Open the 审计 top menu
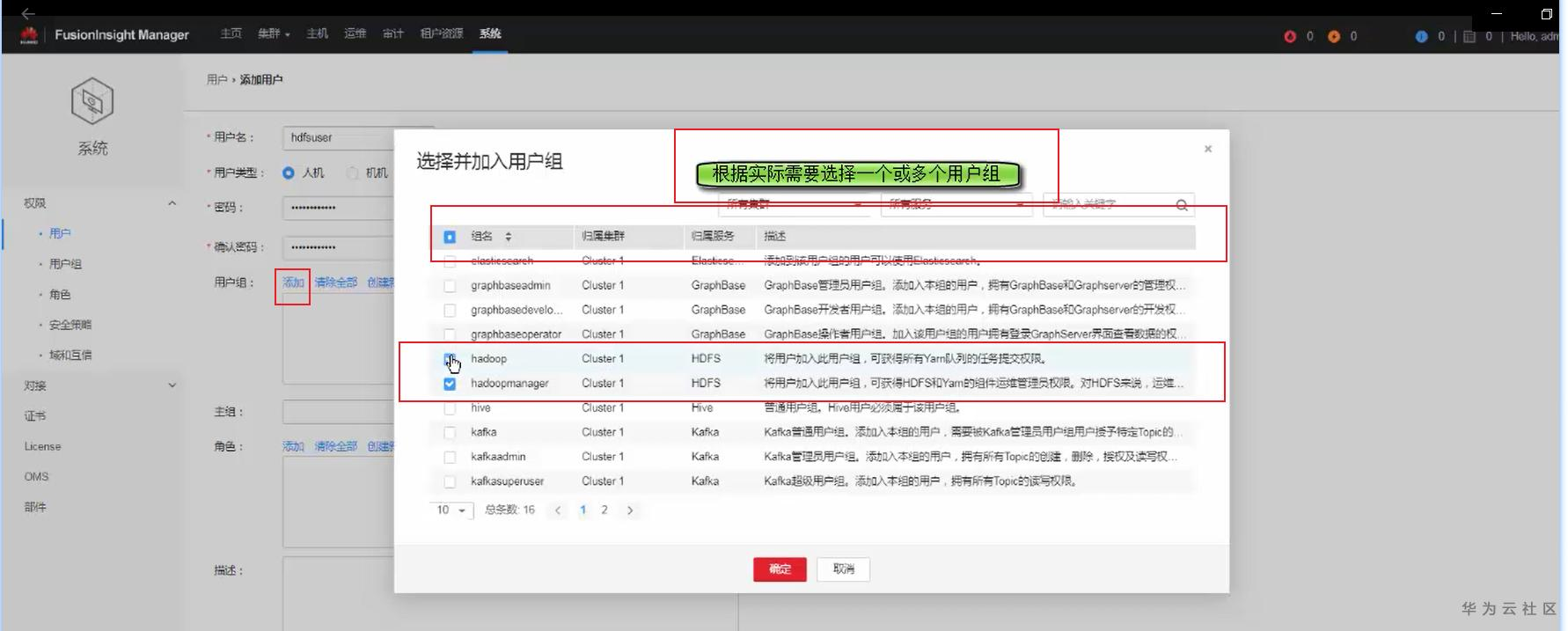 (x=392, y=33)
